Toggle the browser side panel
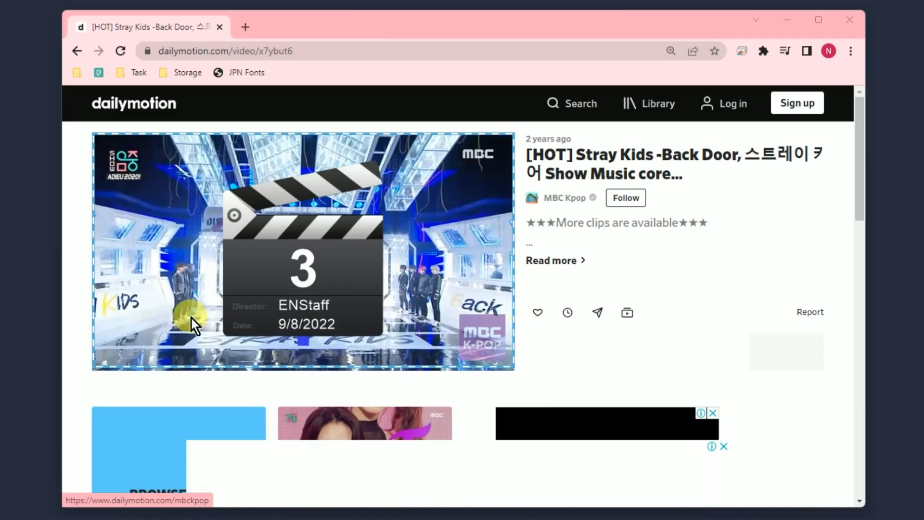924x520 pixels. [807, 51]
